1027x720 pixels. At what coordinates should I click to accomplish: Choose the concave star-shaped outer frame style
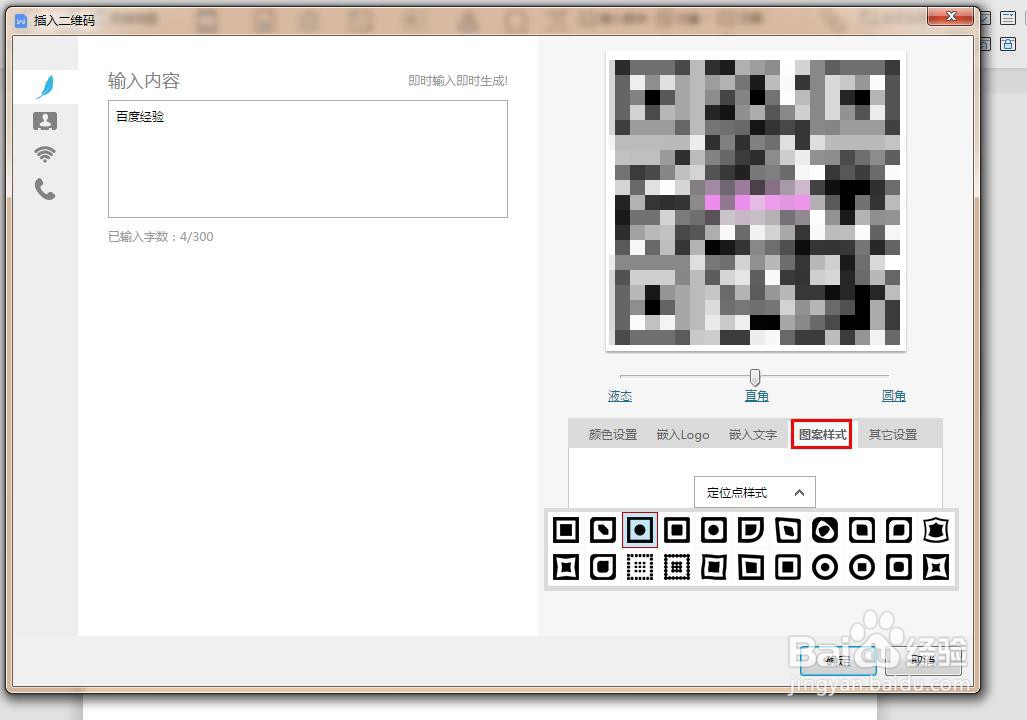[x=936, y=567]
